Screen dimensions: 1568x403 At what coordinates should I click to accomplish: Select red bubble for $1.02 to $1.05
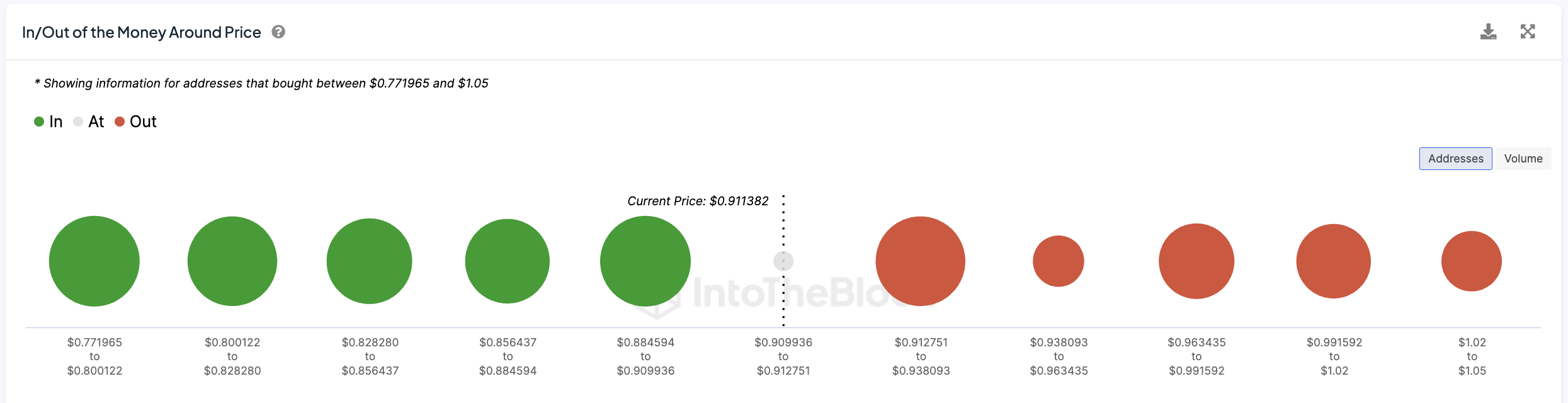[1472, 261]
